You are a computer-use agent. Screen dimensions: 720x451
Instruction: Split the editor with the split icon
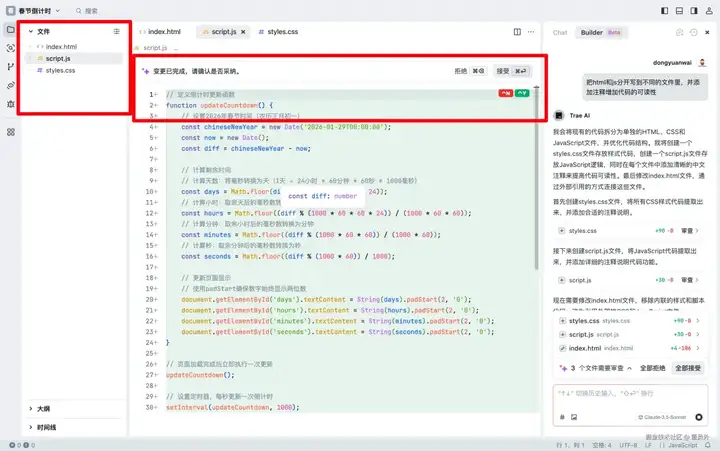point(517,32)
